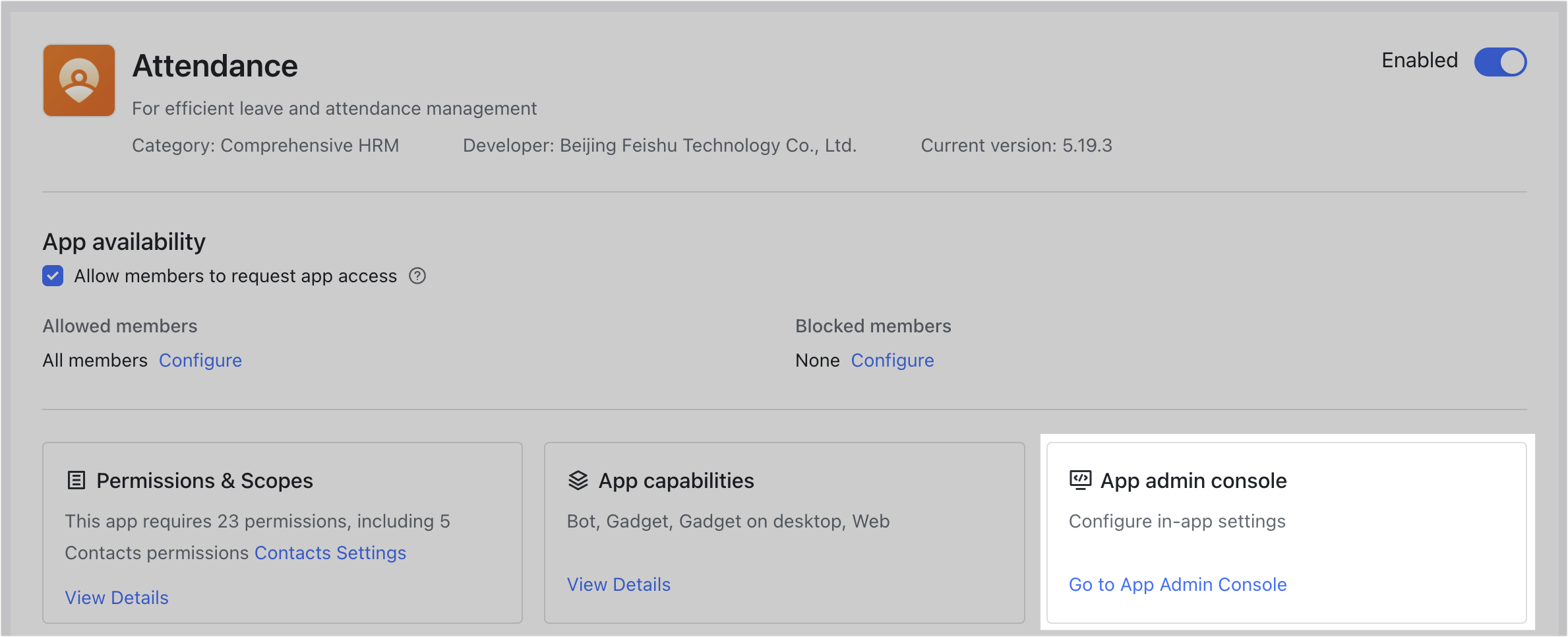Disable the Attendance app via Enabled toggle
This screenshot has width=1568, height=637.
[1500, 61]
